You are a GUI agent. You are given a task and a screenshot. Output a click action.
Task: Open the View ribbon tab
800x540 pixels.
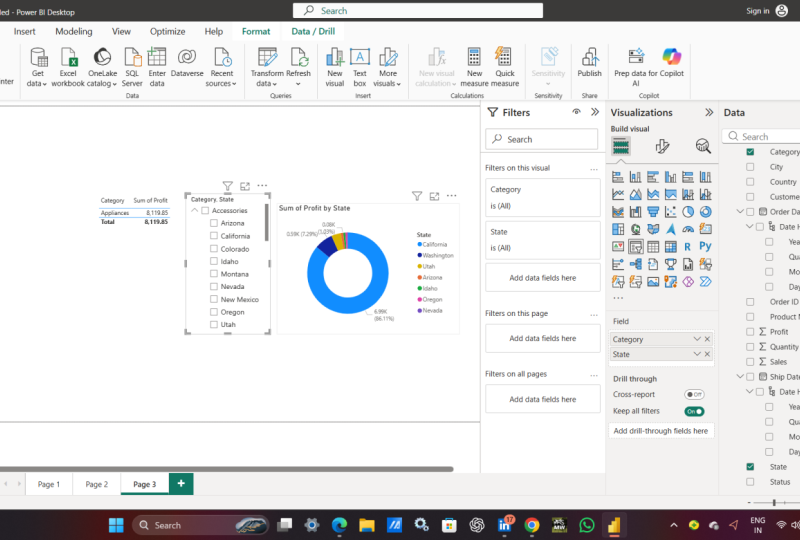[121, 32]
